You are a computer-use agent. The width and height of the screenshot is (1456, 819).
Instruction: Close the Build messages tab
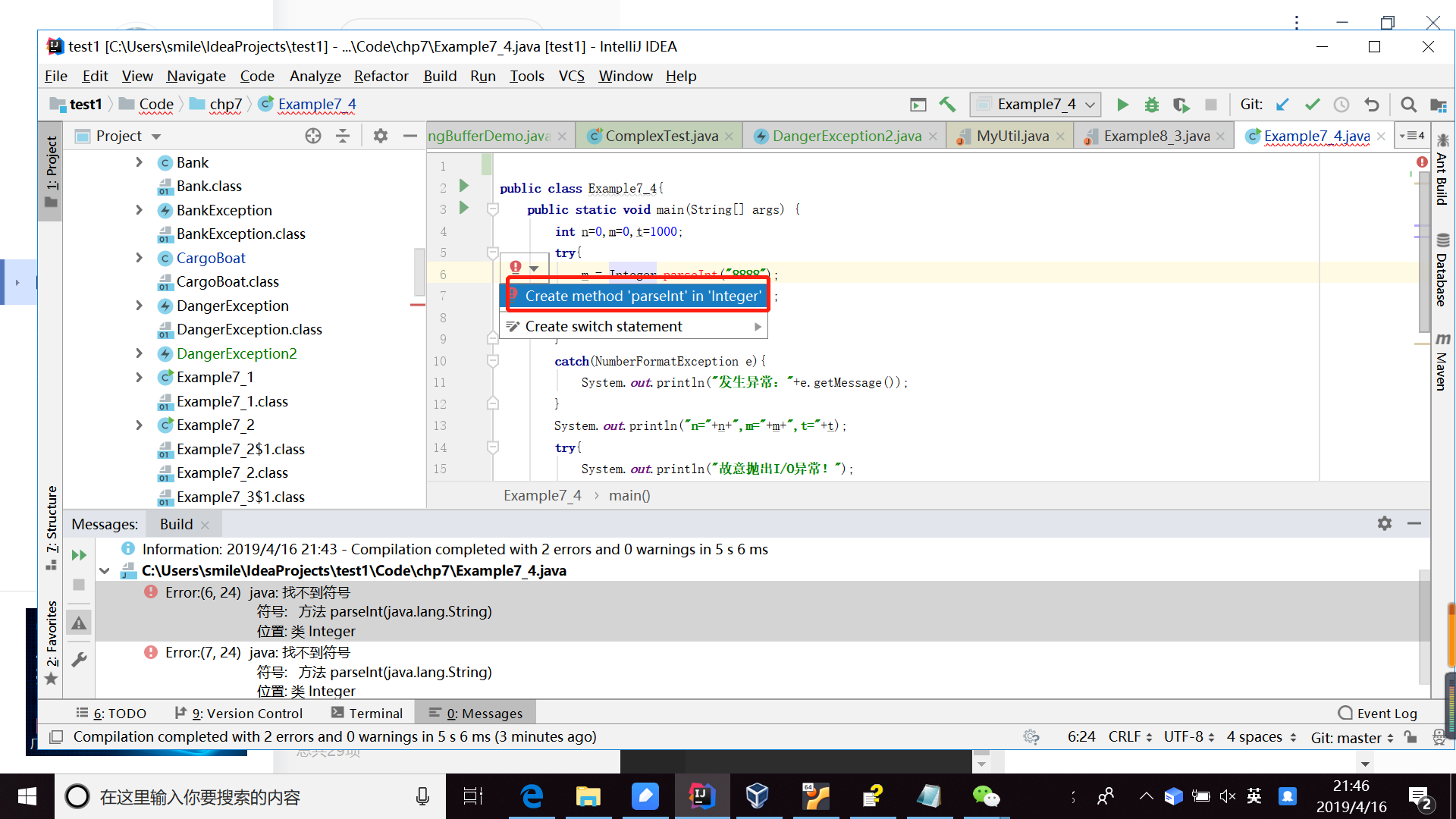(x=205, y=525)
